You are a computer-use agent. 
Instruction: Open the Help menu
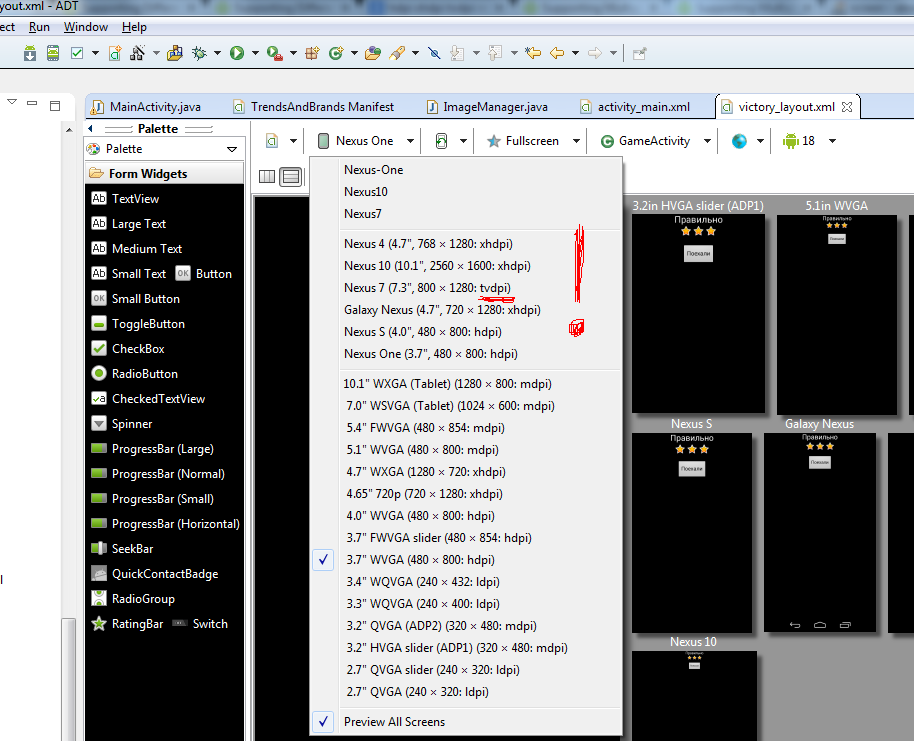134,27
